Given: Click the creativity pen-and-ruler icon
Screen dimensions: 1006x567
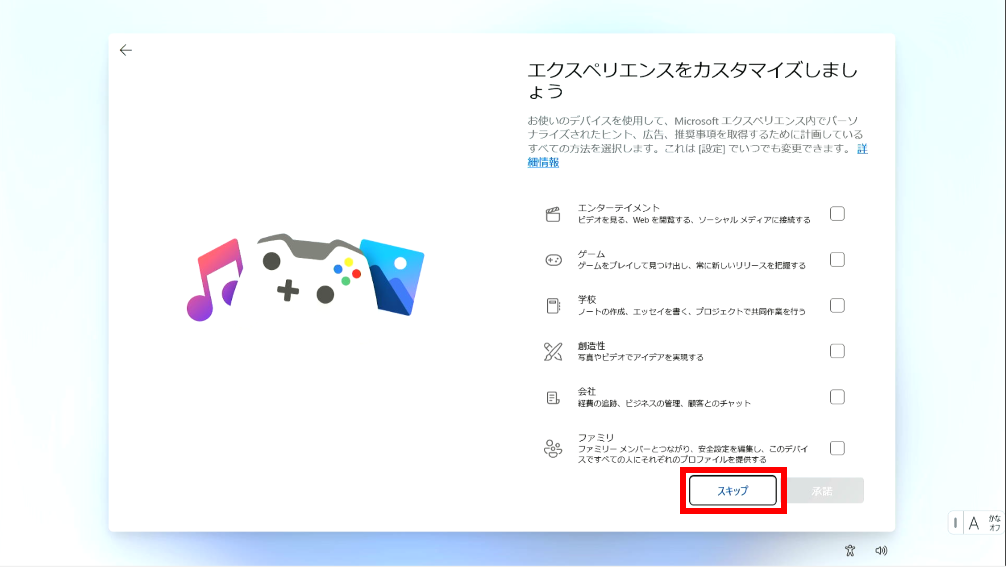Looking at the screenshot, I should (x=553, y=351).
